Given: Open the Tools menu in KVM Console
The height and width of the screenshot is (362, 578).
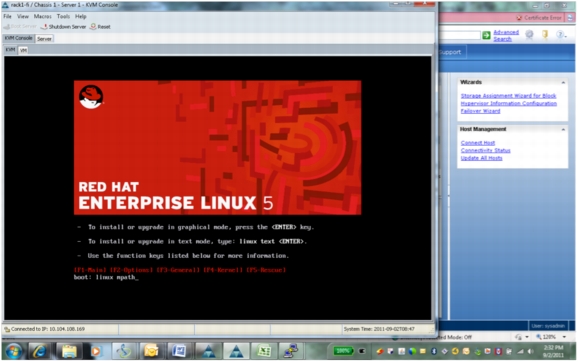Looking at the screenshot, I should pyautogui.click(x=63, y=16).
